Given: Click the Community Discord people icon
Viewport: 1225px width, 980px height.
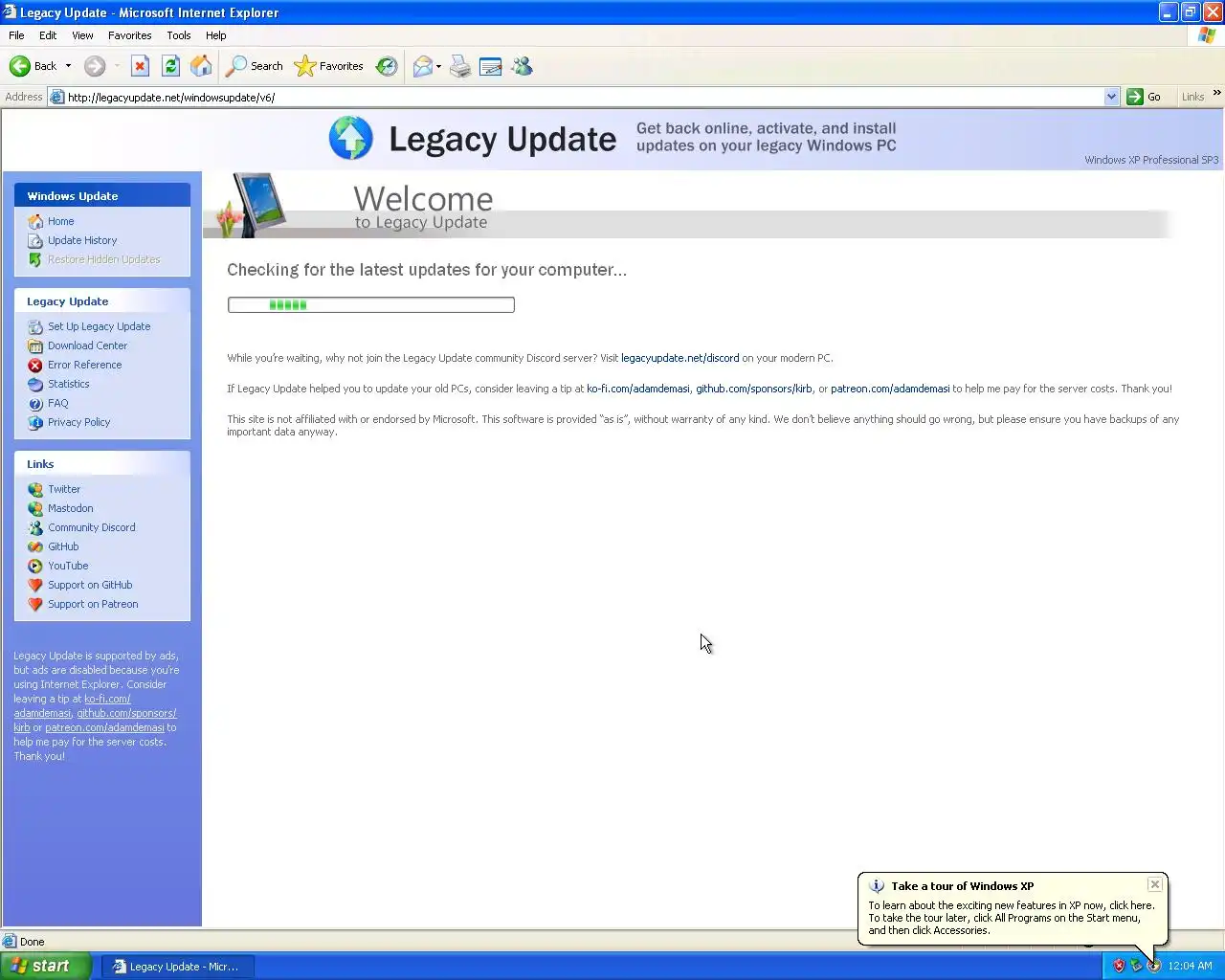Looking at the screenshot, I should (x=35, y=527).
